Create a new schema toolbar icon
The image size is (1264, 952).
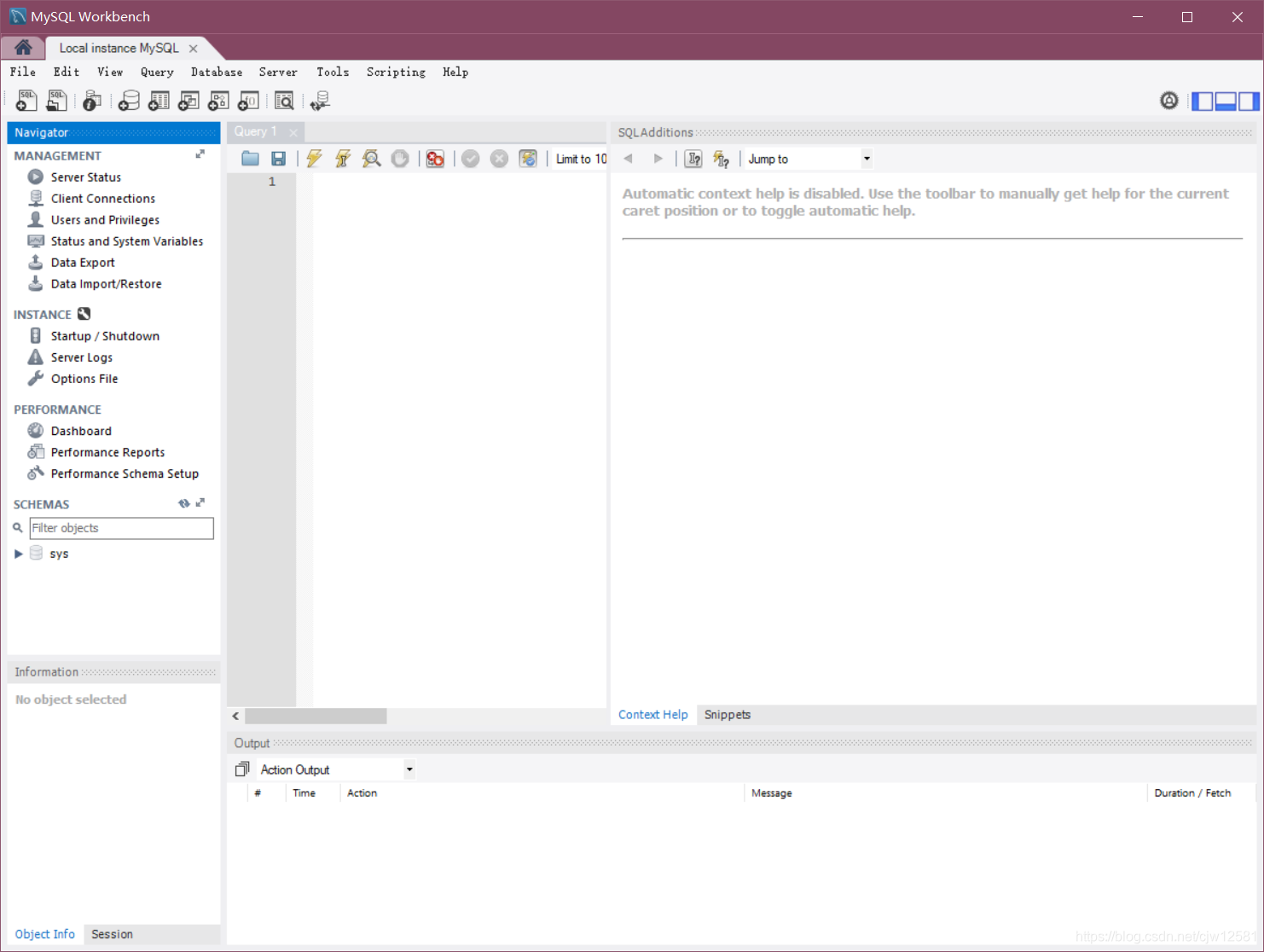[x=129, y=102]
